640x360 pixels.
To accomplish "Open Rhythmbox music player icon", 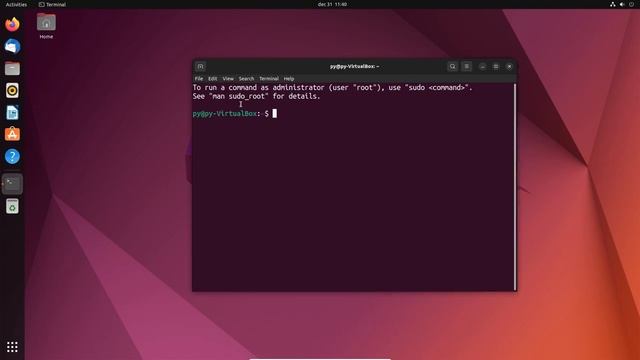I will pyautogui.click(x=12, y=90).
